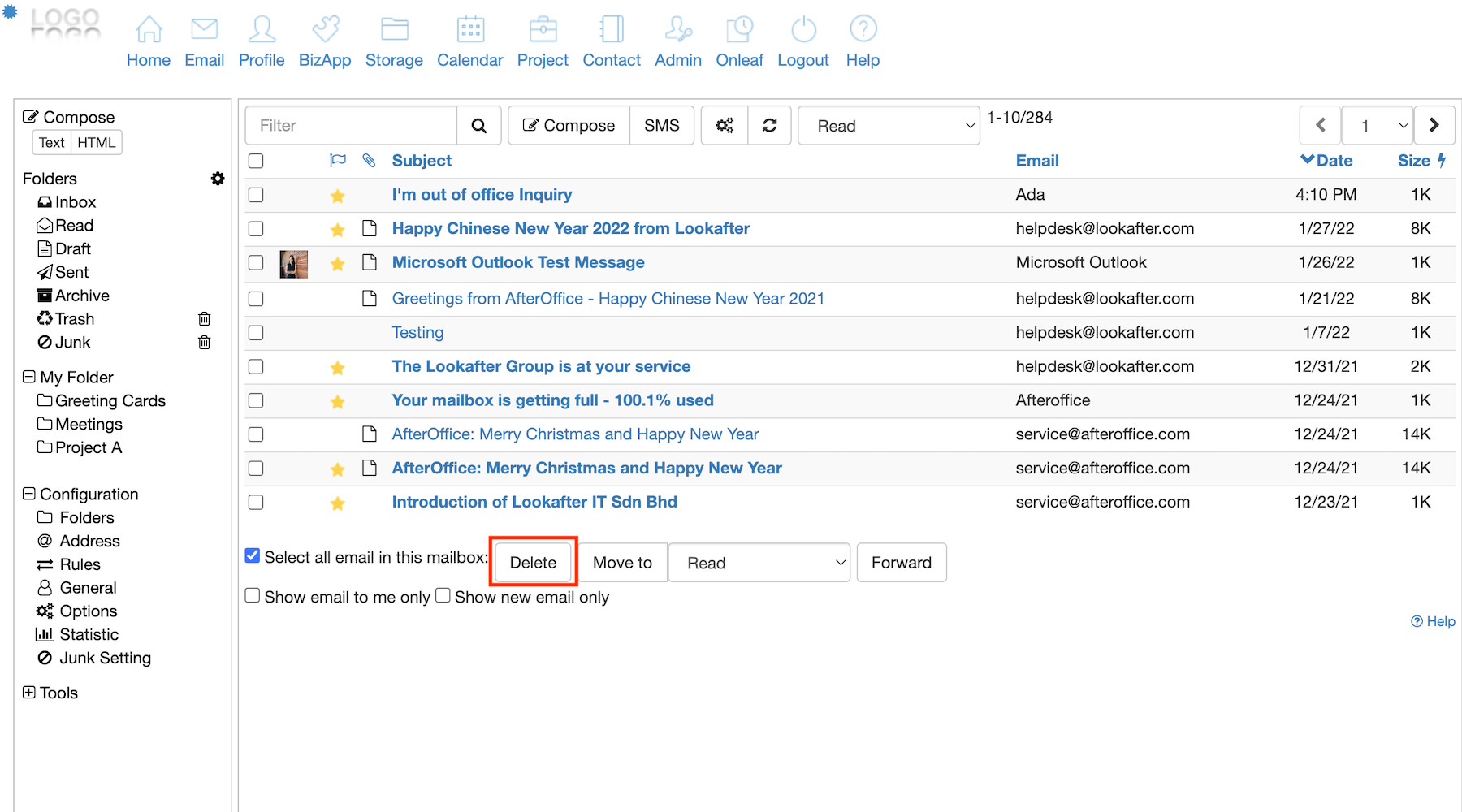This screenshot has height=812, width=1462.
Task: Open the Calendar icon in top navigation
Action: coord(469,30)
